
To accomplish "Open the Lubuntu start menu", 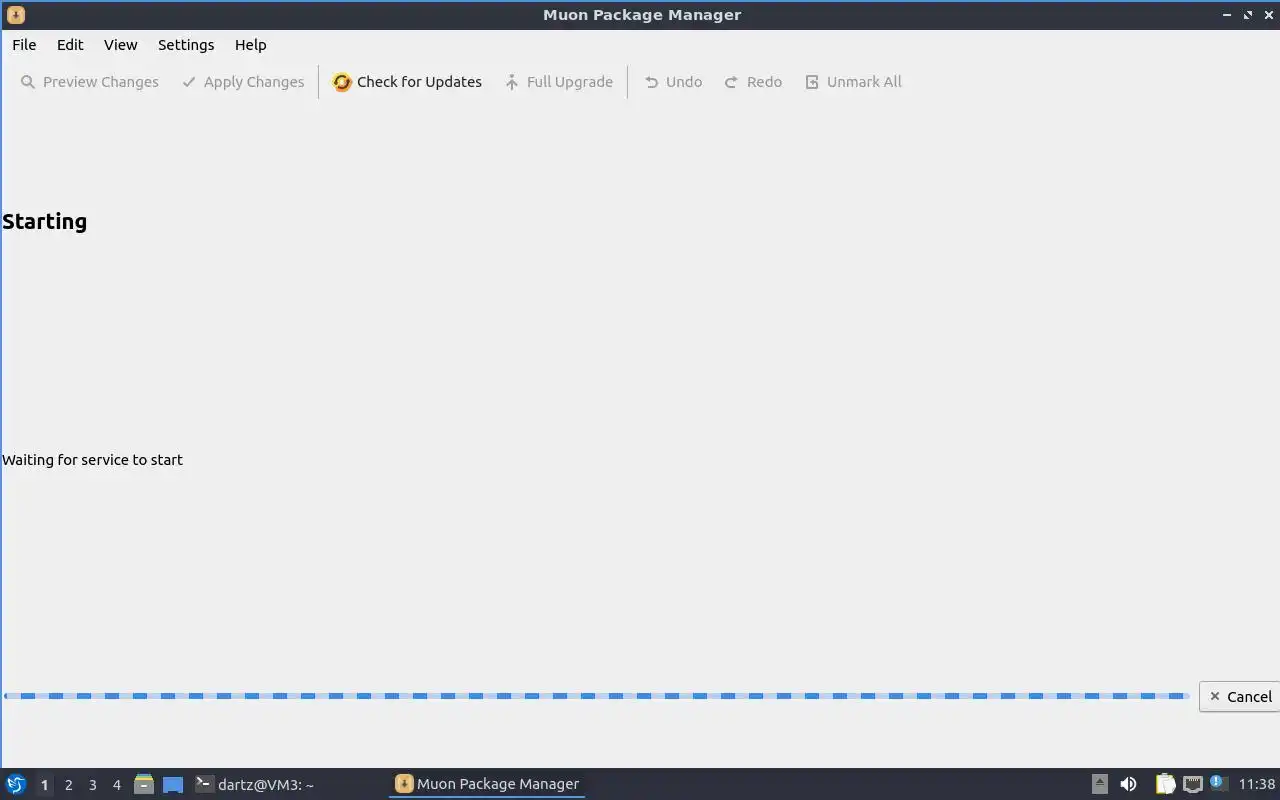I will [15, 785].
